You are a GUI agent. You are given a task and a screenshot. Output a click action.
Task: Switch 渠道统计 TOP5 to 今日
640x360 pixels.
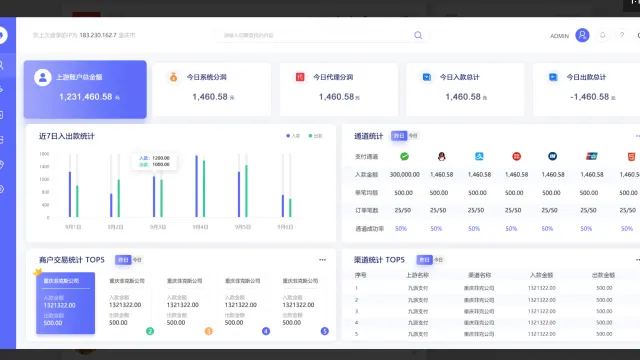[438, 260]
